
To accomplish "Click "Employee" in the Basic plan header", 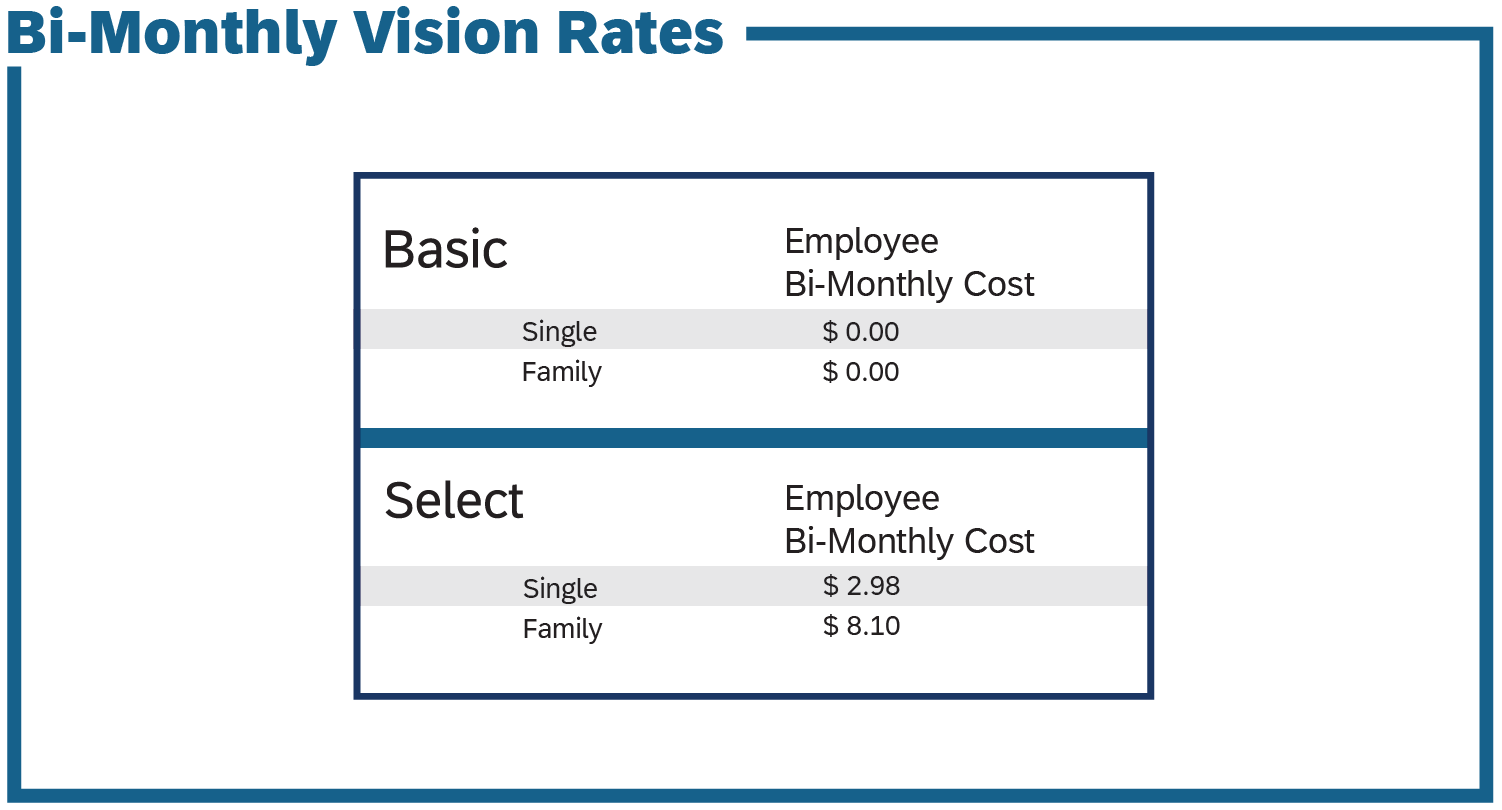I will (x=861, y=241).
